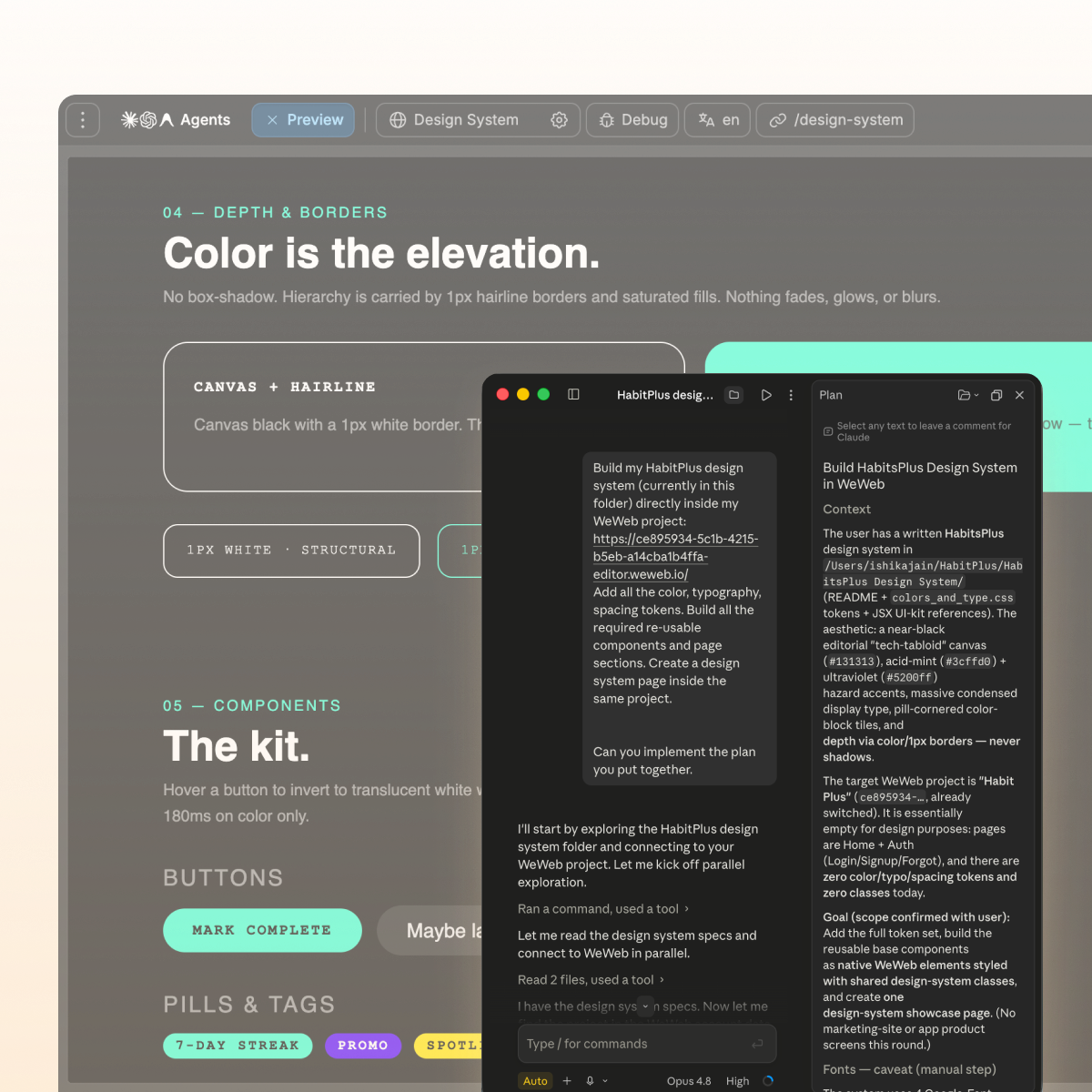1092x1092 pixels.
Task: Click the yellow SPOTLIGHT tag
Action: coord(448,1046)
